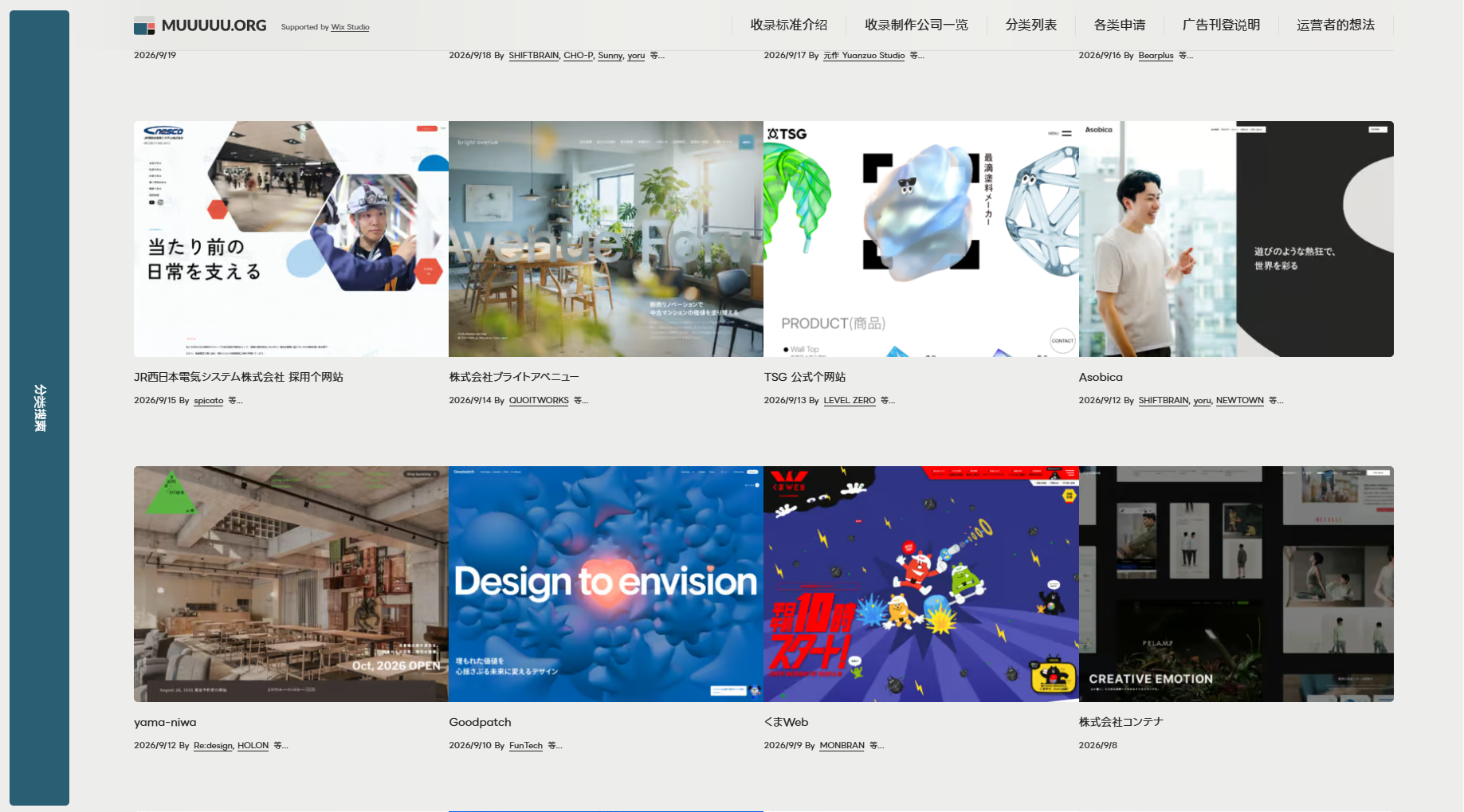Expand credits after FunTech with 等...
Screen dimensions: 1464x812
pyautogui.click(x=555, y=746)
